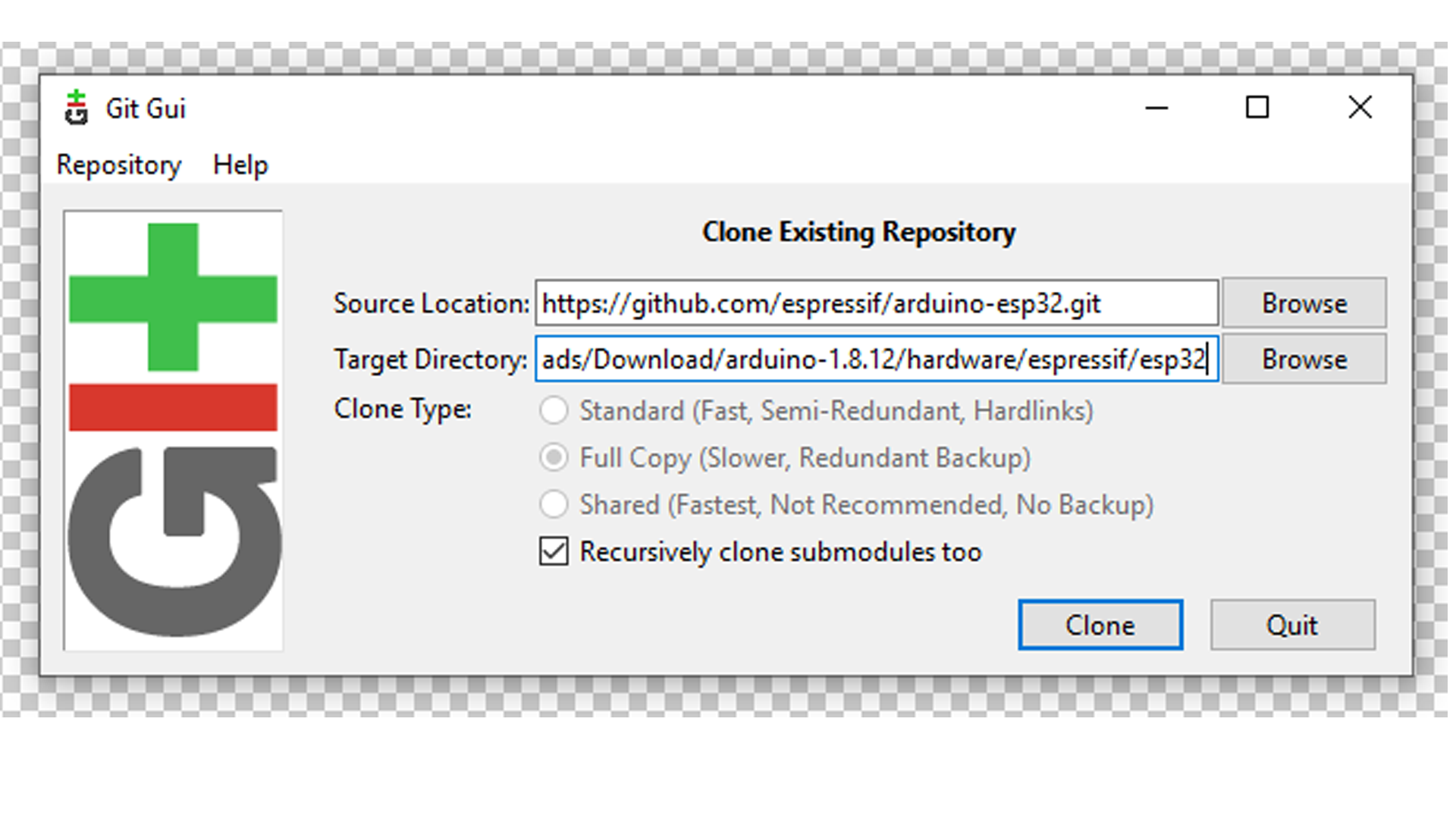Close the Git Gui window

(1360, 108)
